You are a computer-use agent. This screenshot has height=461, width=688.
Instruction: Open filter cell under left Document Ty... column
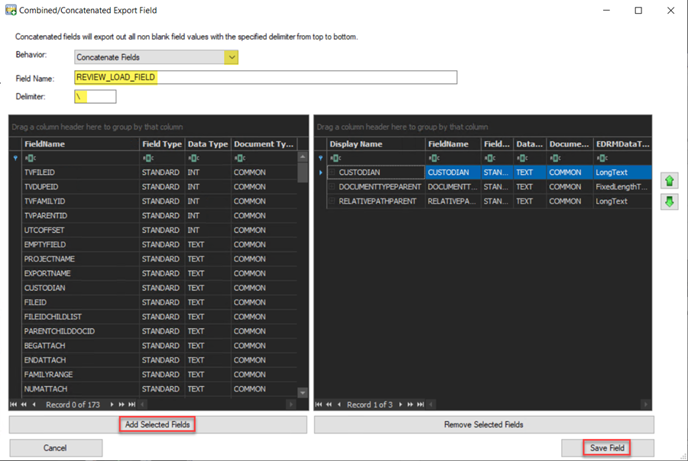coord(264,158)
